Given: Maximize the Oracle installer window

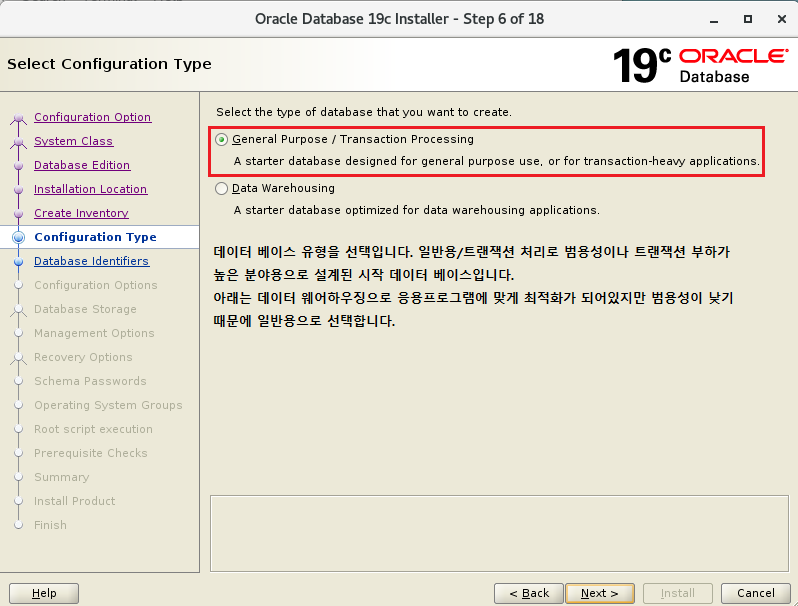Looking at the screenshot, I should 748,19.
